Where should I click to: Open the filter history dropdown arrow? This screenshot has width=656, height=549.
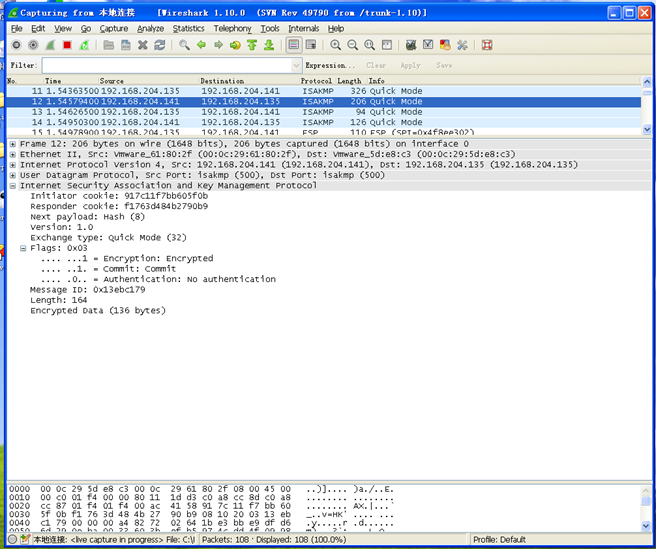(x=294, y=65)
